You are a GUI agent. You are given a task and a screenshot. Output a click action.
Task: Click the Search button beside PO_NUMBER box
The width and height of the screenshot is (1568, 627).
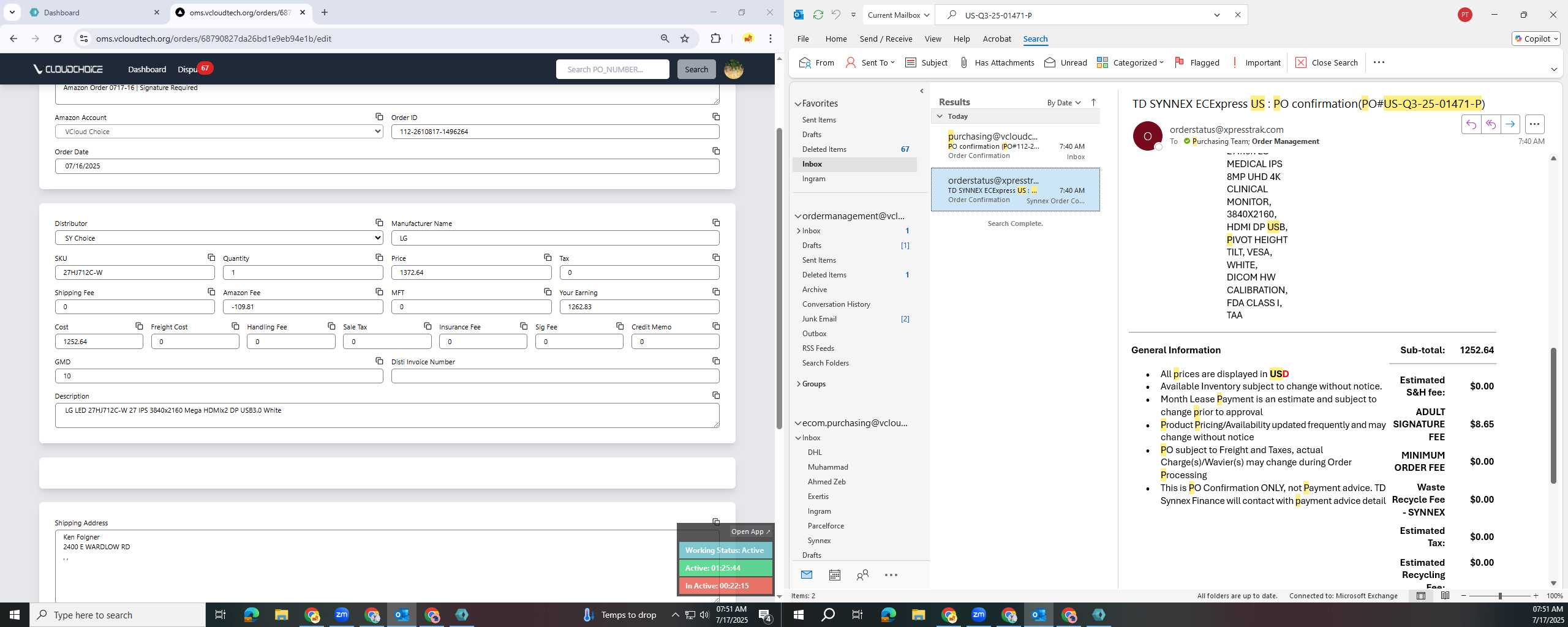tap(696, 69)
